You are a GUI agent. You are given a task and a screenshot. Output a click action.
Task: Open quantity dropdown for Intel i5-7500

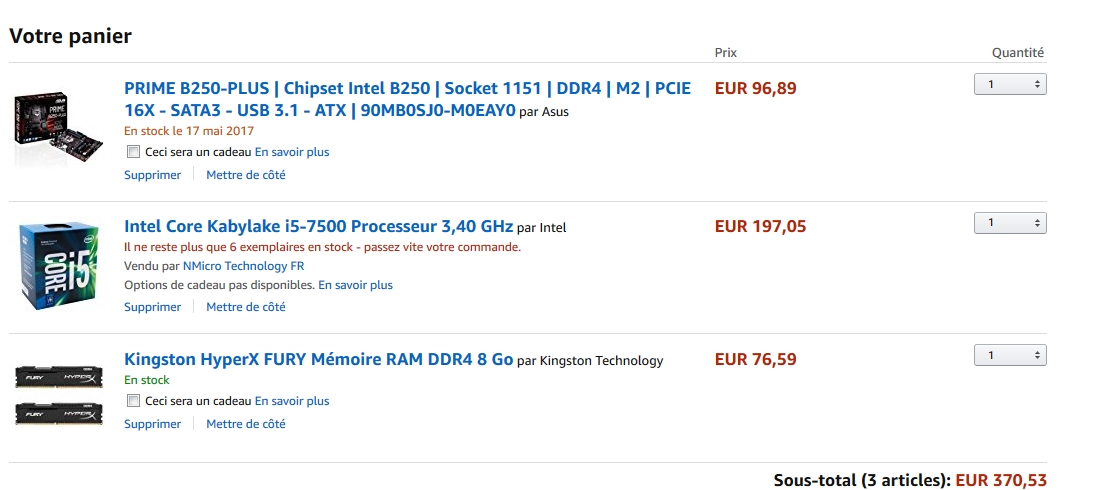tap(1010, 223)
